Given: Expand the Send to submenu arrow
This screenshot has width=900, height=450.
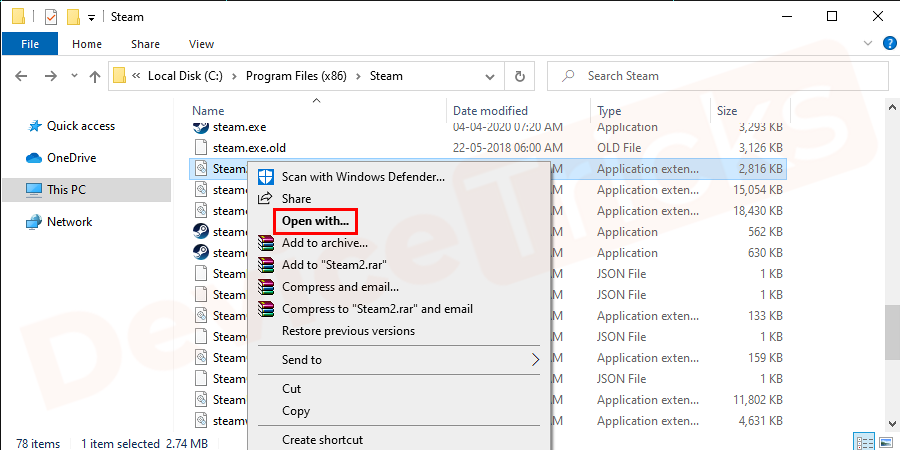Looking at the screenshot, I should click(x=535, y=360).
